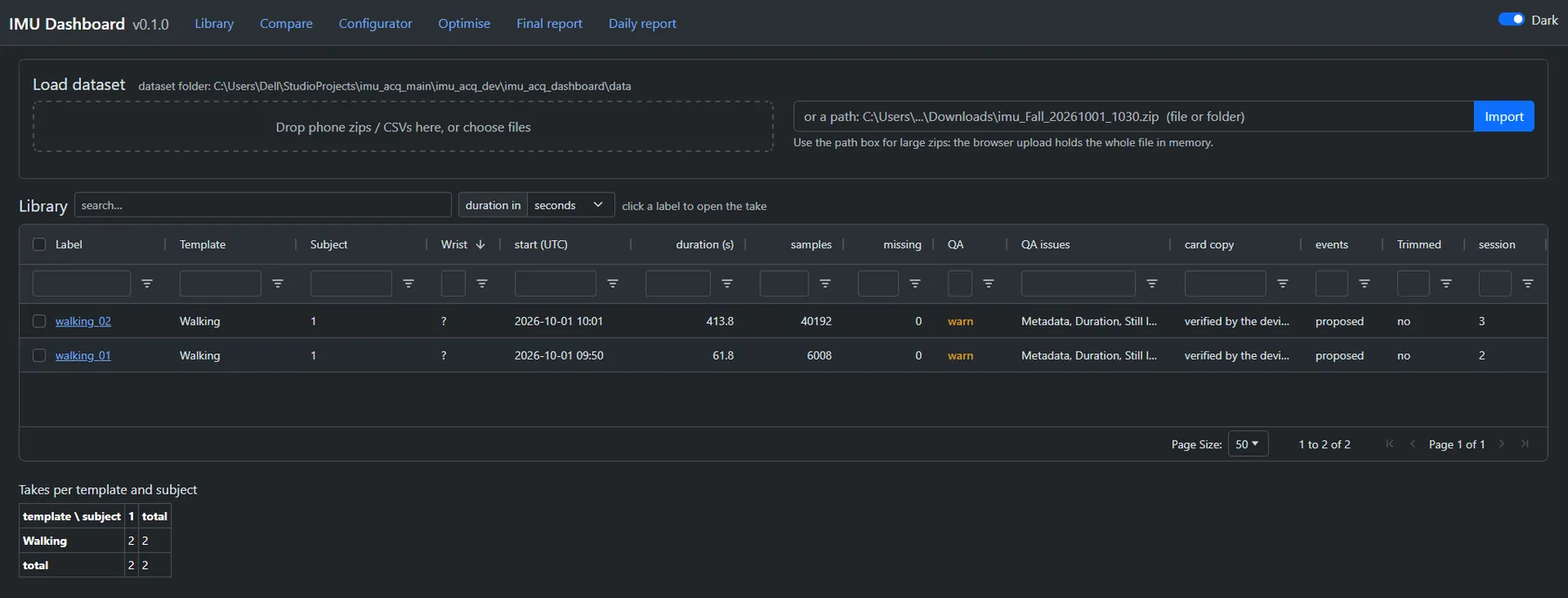
Task: Click the Import button
Action: 1504,117
